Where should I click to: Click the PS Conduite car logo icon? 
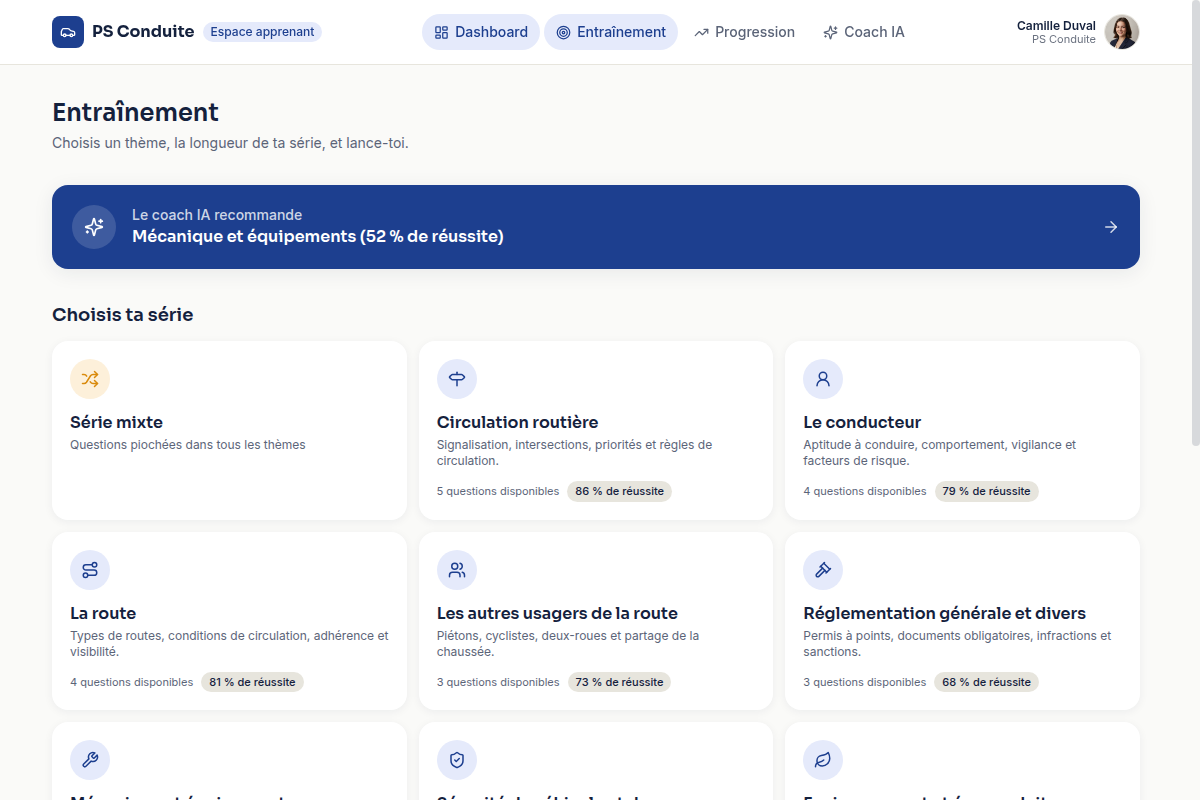coord(68,32)
